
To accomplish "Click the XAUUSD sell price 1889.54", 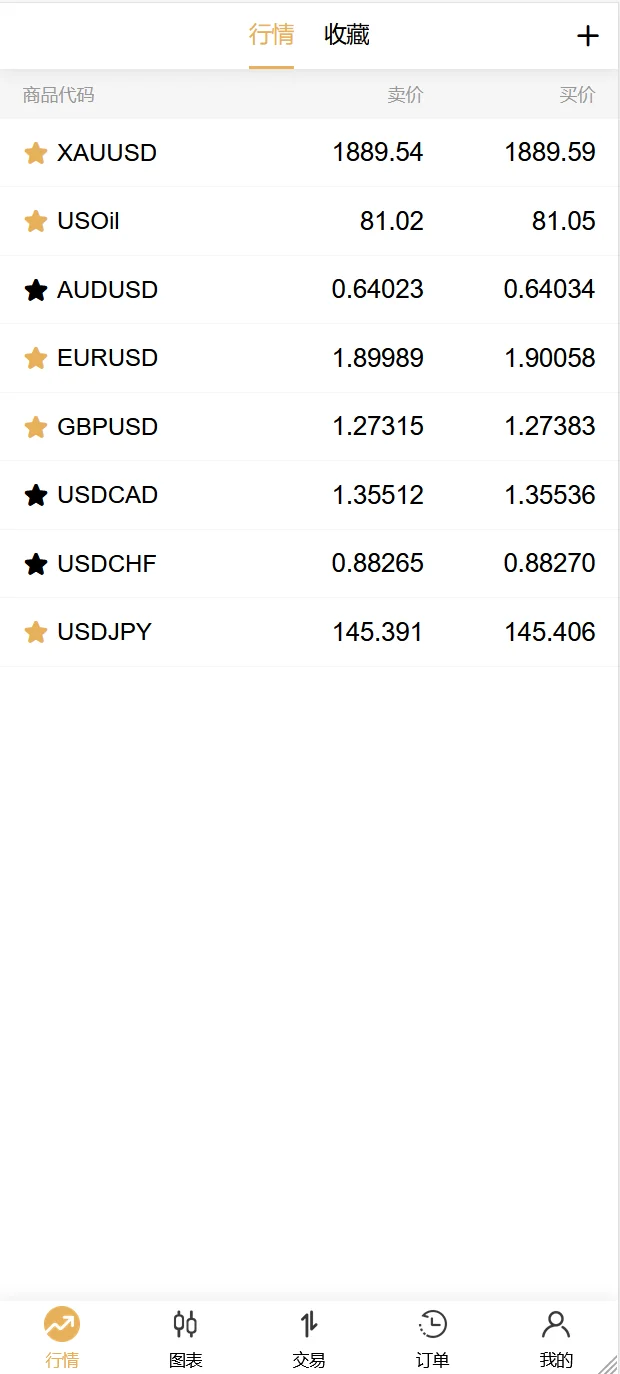I will pos(378,152).
